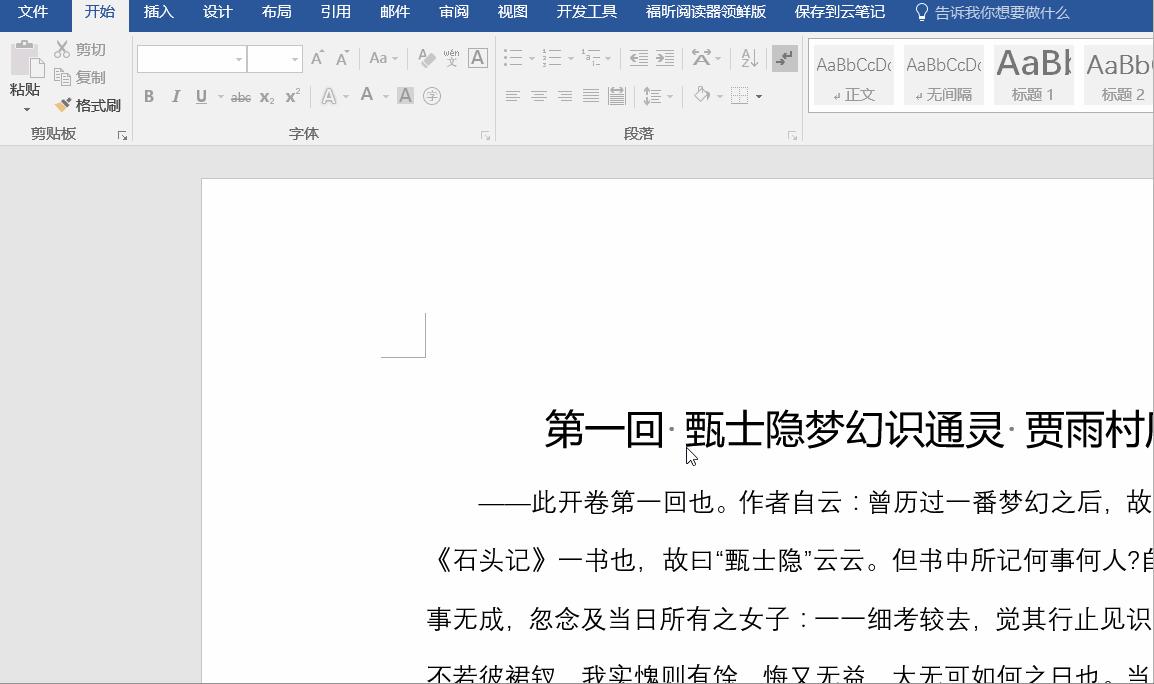Screen dimensions: 1154x684
Task: Open the shading fill color control
Action: tap(701, 96)
